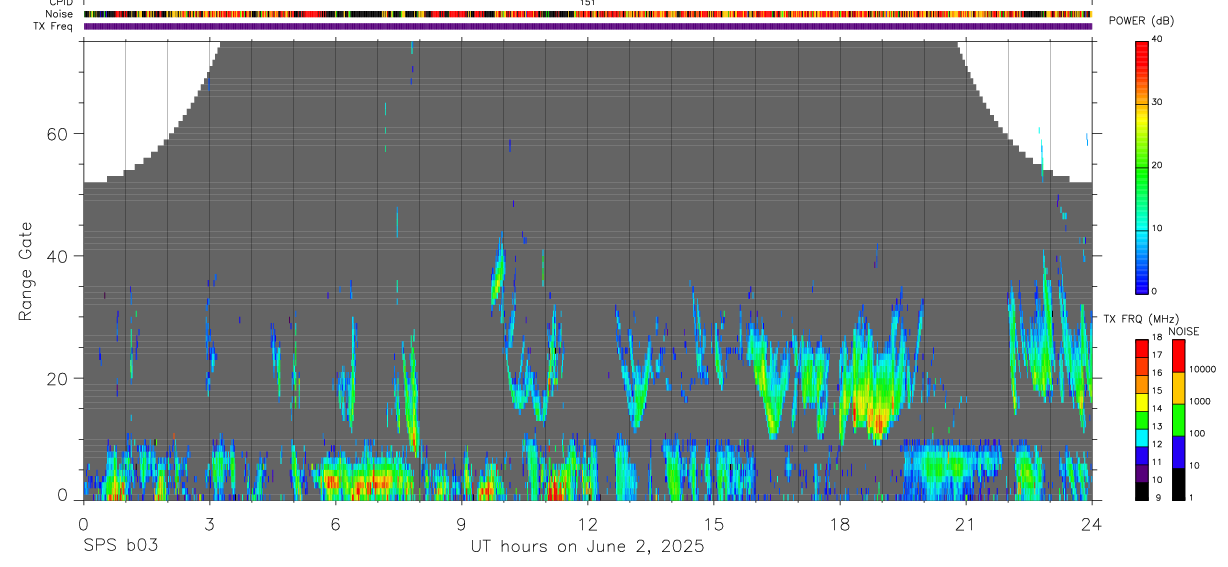Click the hour 18 tick label

tap(840, 524)
